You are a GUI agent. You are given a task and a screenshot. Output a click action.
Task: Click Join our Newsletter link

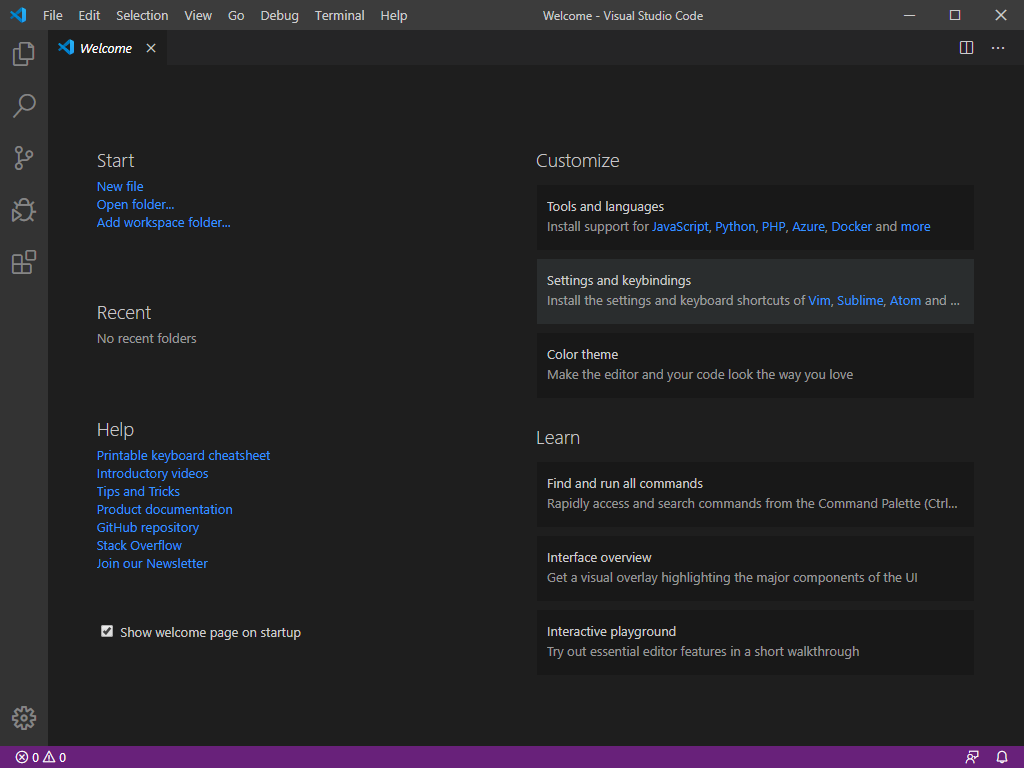pos(152,564)
